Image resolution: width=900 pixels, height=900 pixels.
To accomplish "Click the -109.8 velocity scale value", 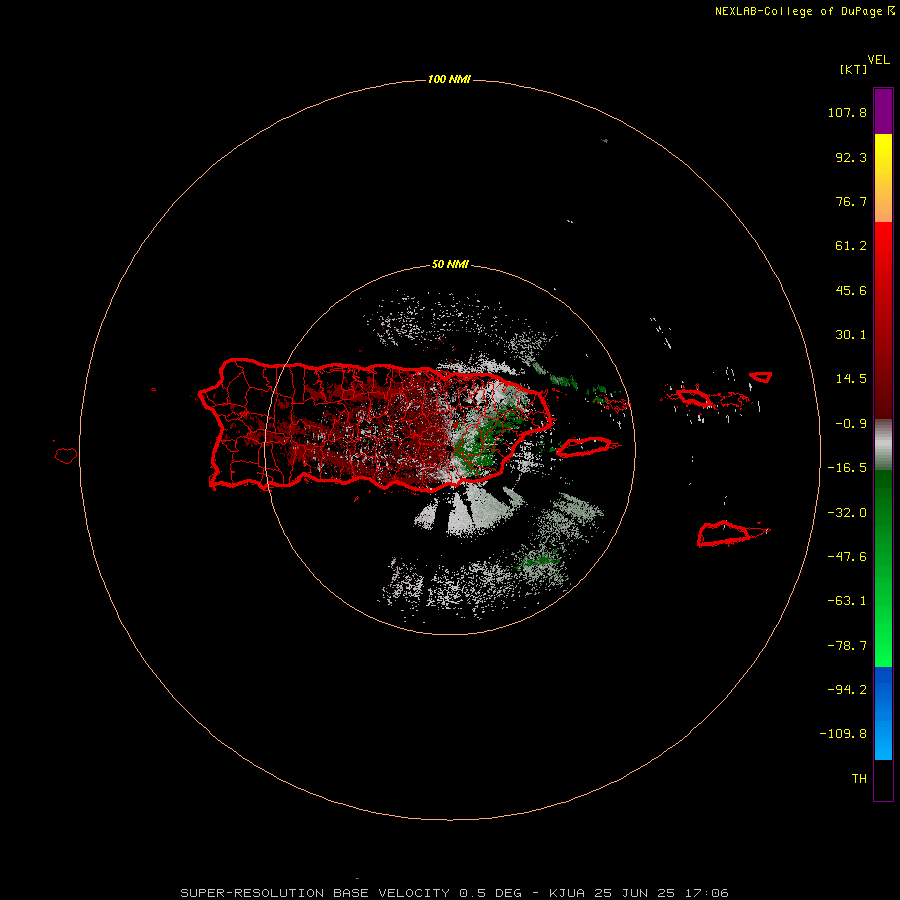I will coord(843,734).
